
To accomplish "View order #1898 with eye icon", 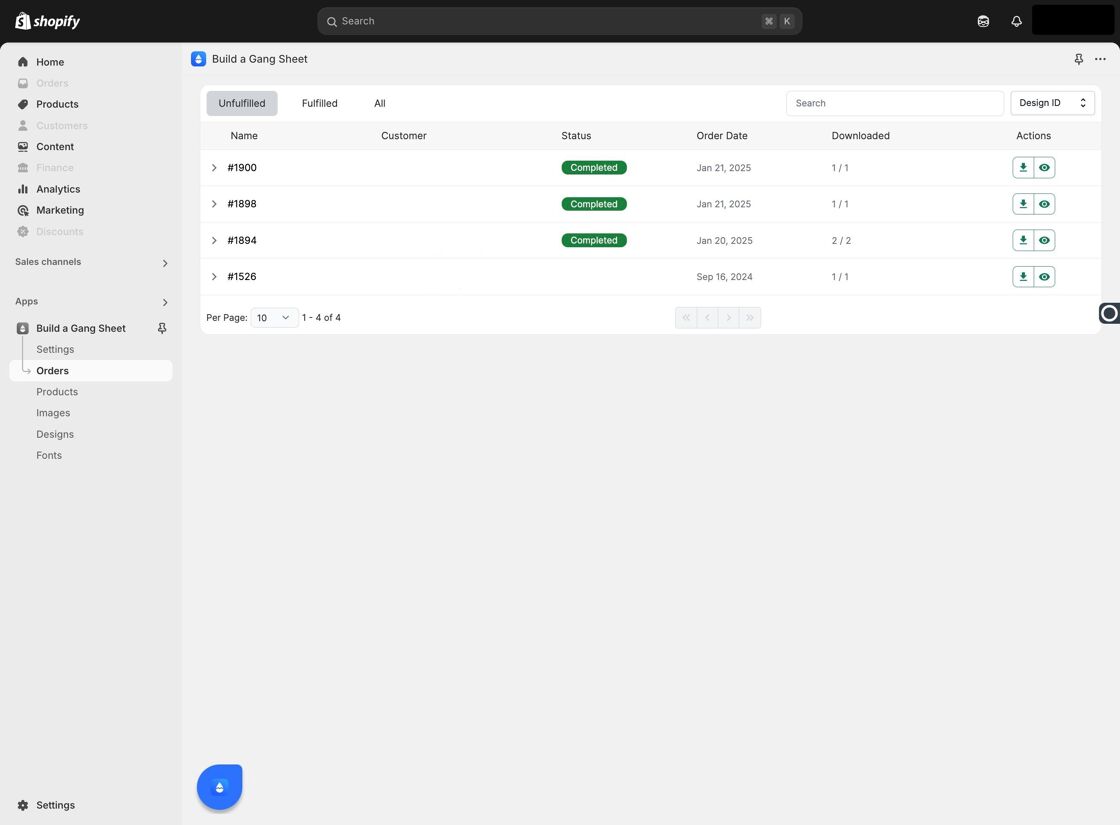I will pyautogui.click(x=1044, y=204).
